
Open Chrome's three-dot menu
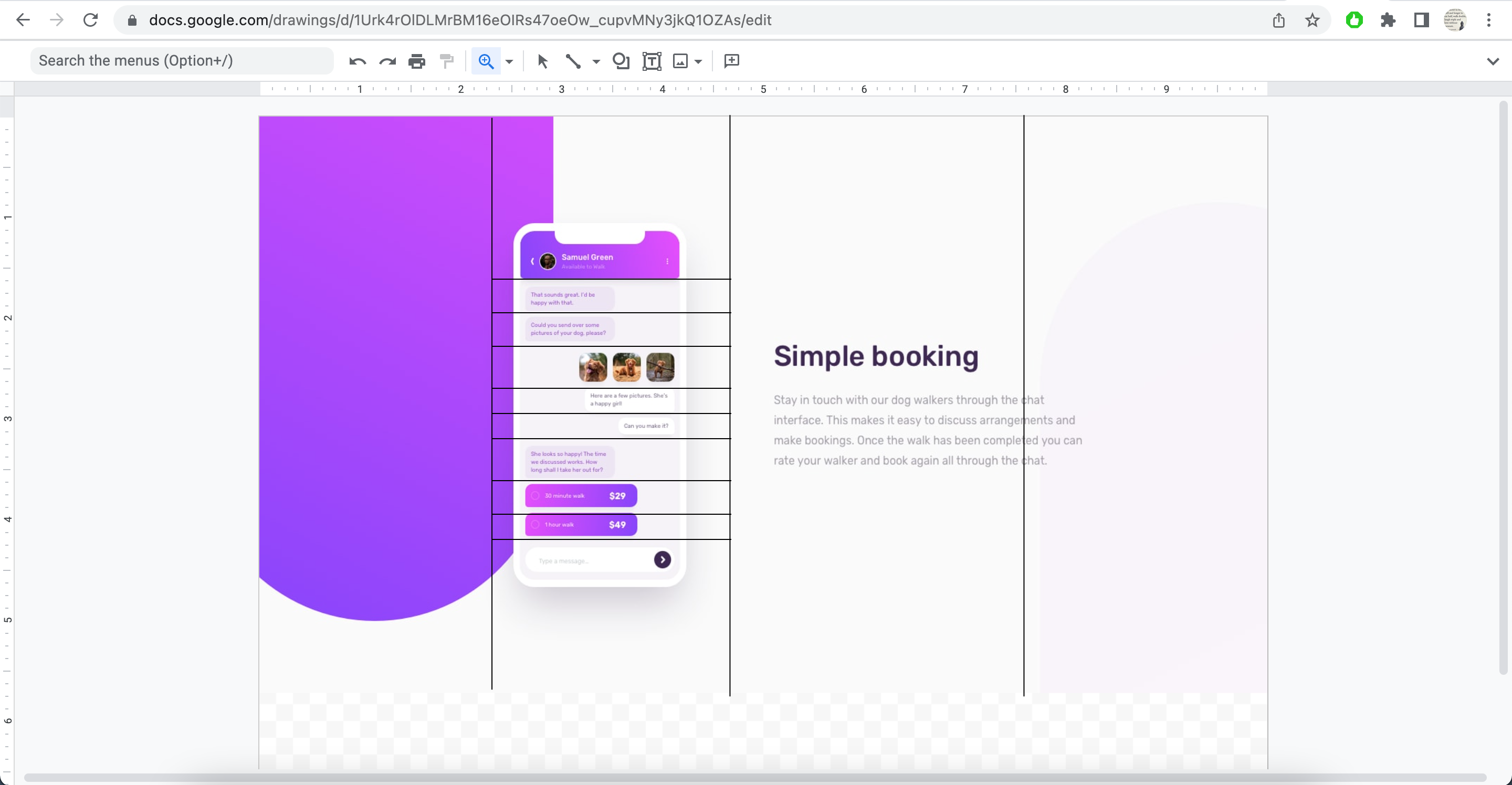pyautogui.click(x=1488, y=20)
